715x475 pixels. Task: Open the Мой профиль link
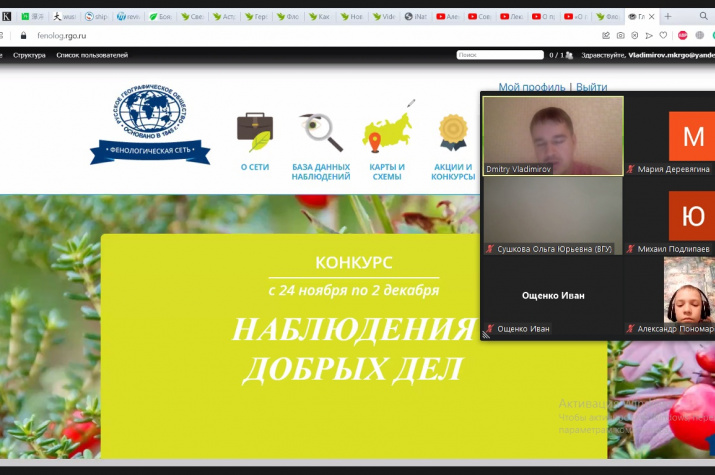tap(532, 87)
